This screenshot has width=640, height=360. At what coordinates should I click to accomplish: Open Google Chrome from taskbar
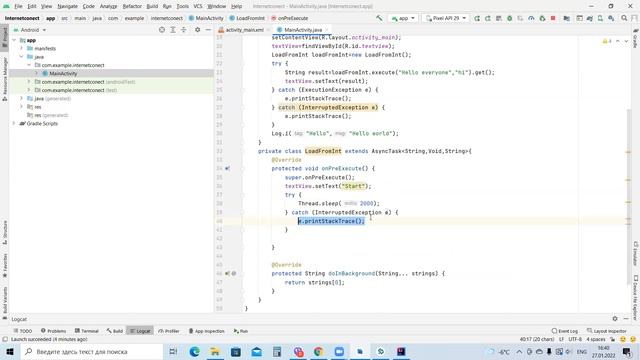pyautogui.click(x=319, y=351)
